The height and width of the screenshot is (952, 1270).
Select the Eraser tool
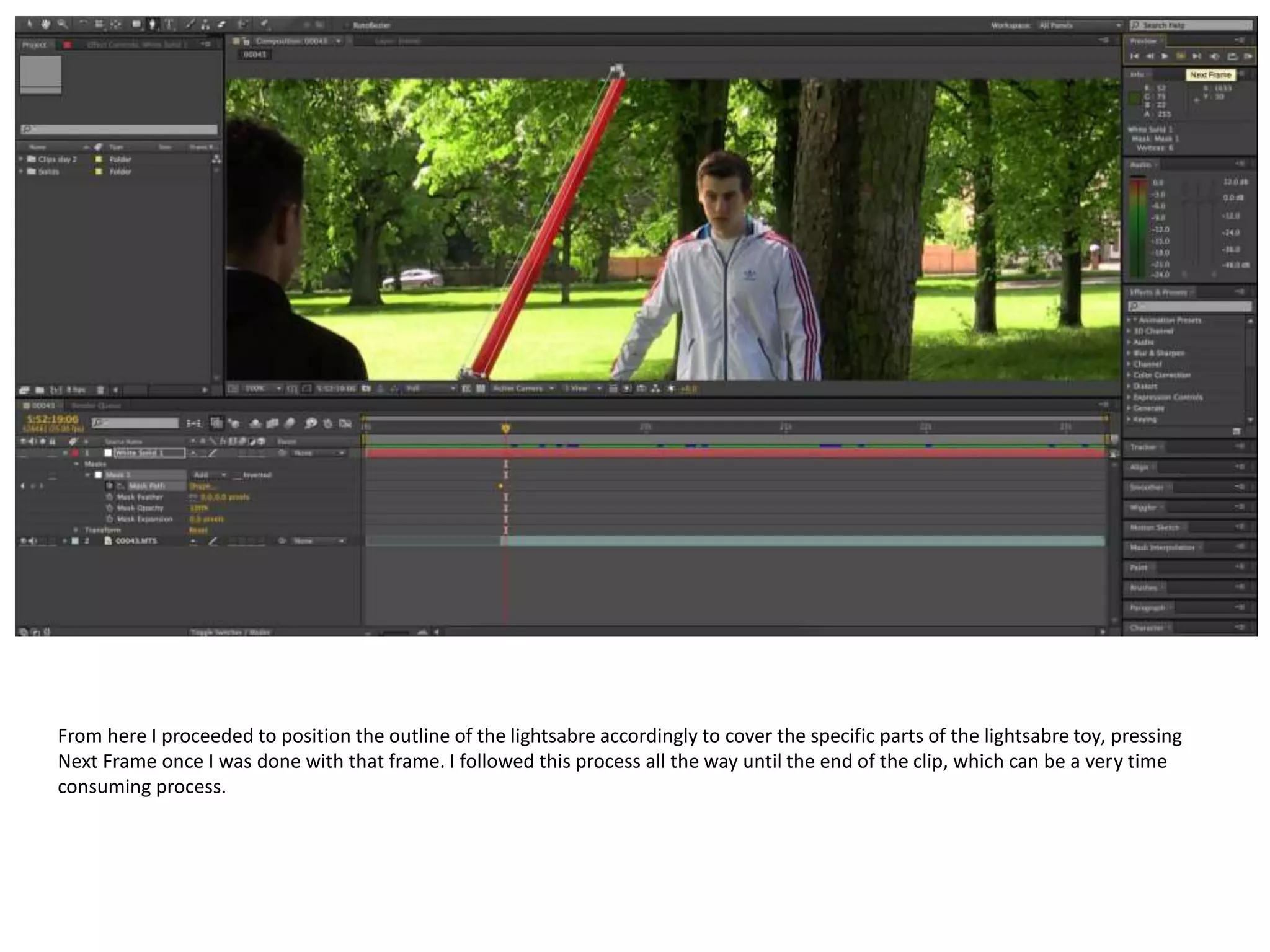pyautogui.click(x=221, y=24)
